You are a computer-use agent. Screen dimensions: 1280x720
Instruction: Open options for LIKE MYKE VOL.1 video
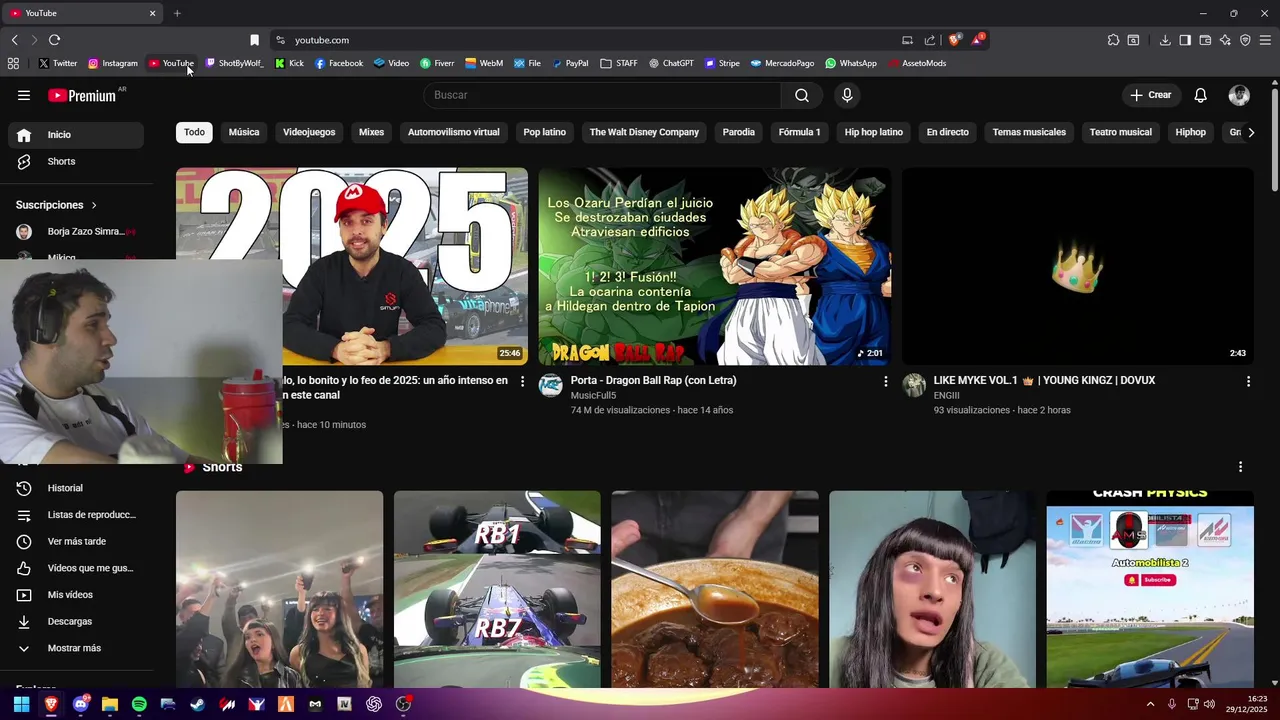[1248, 381]
